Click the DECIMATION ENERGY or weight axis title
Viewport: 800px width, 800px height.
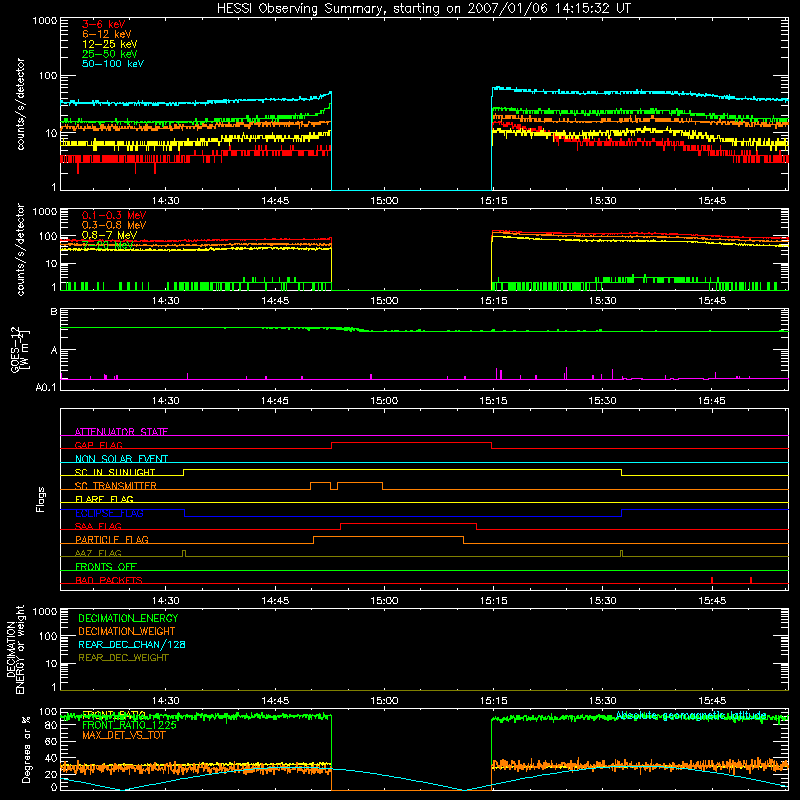coord(15,649)
